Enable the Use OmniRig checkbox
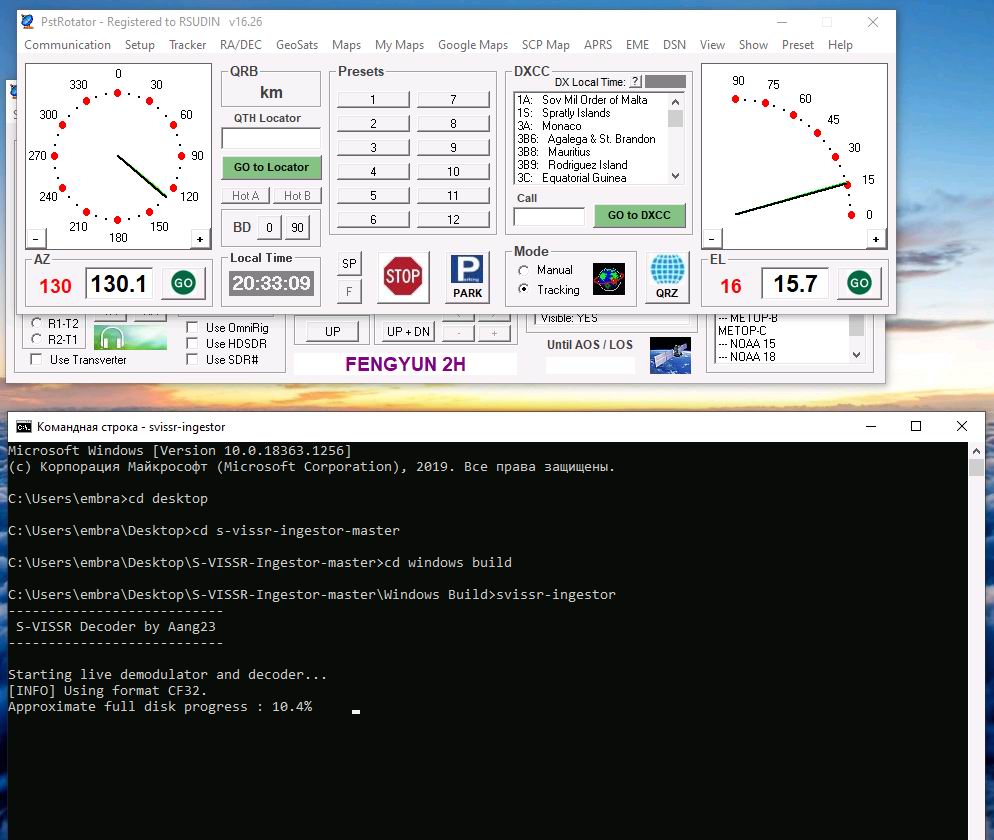The height and width of the screenshot is (840, 994). point(192,327)
